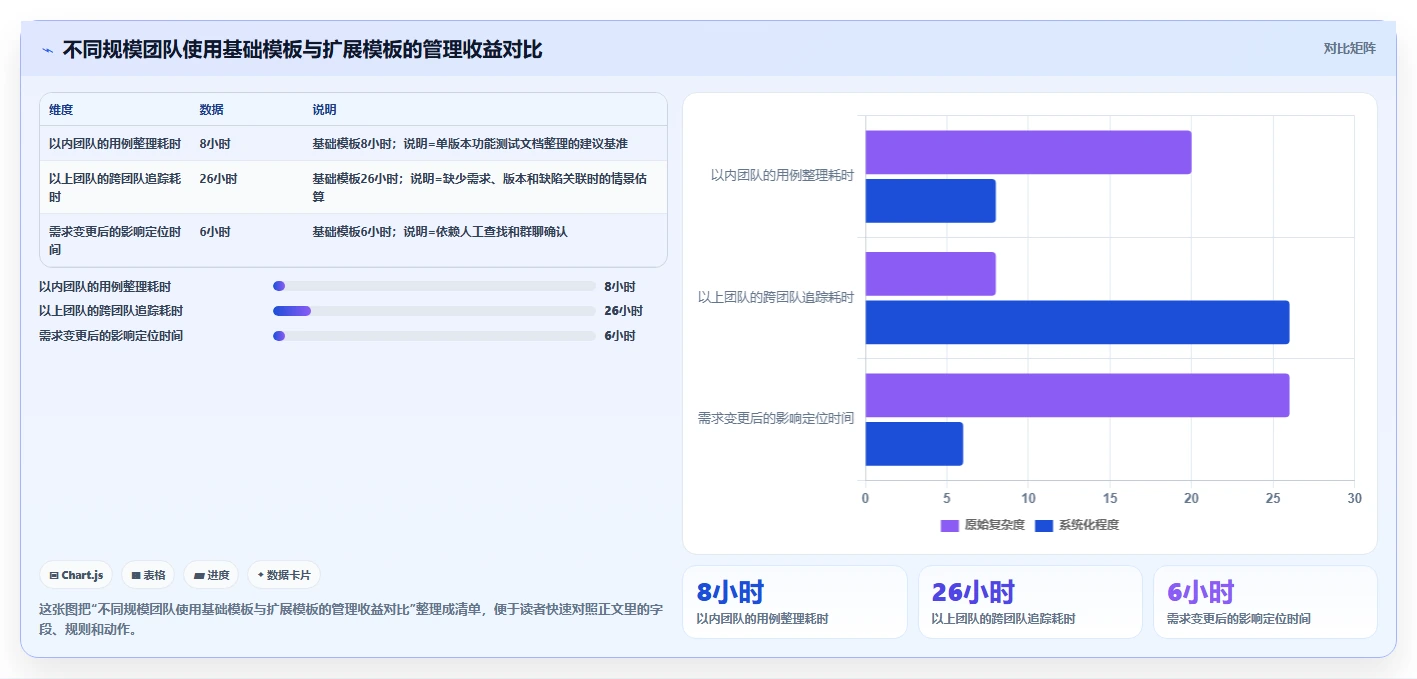Select table cell 以内团队的用例整理耗时

click(115, 144)
